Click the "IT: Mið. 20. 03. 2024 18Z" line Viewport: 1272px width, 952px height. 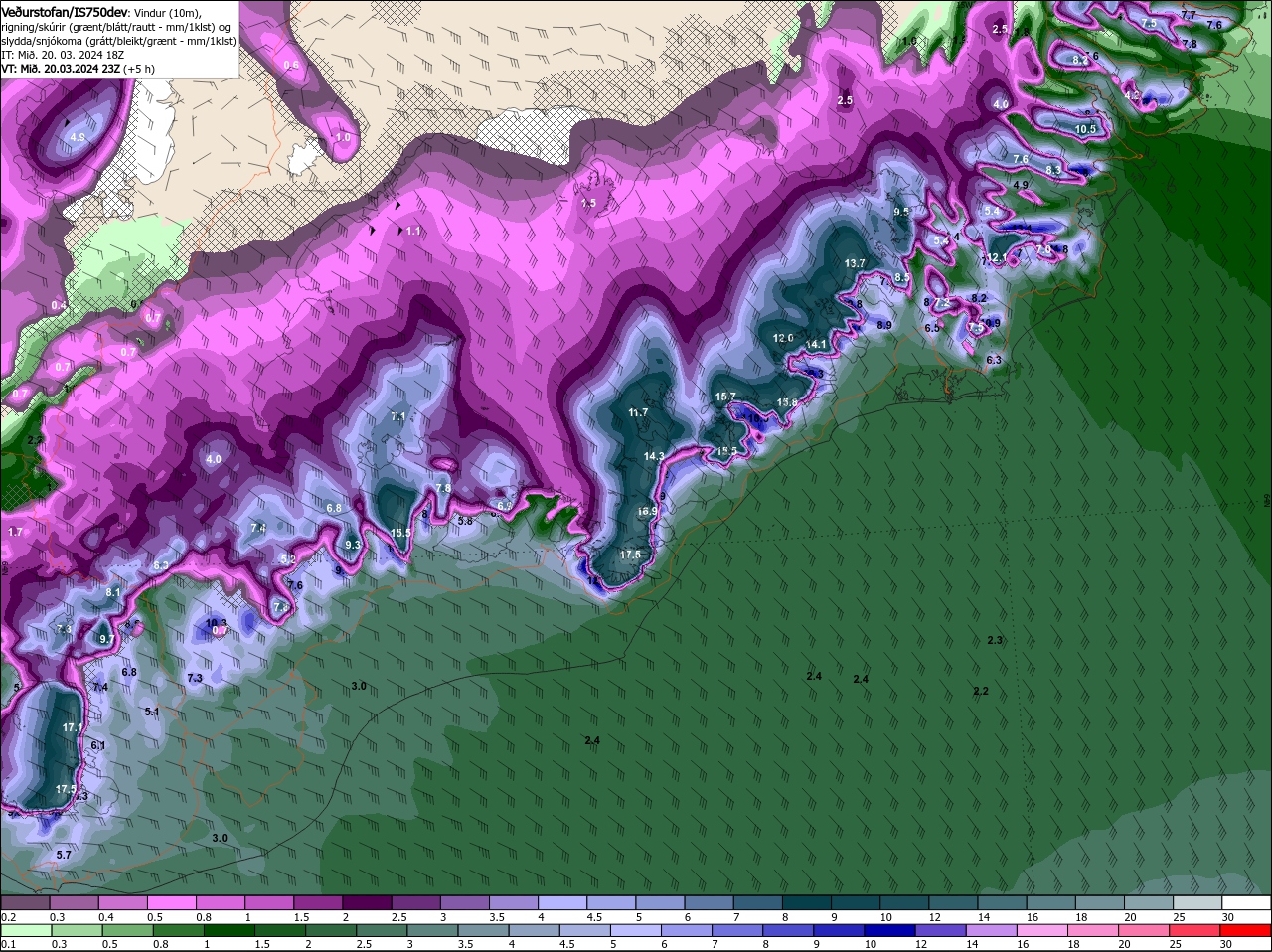tap(62, 55)
